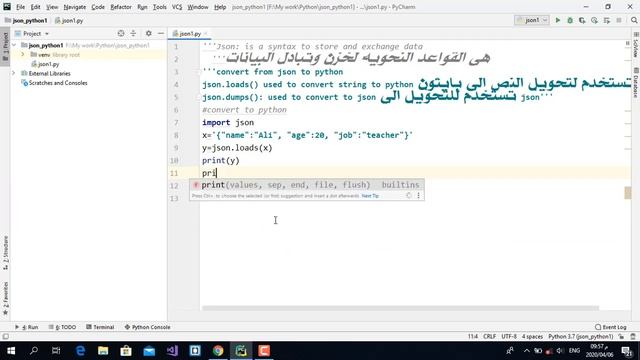Open Microsoft Edge from the taskbar
The height and width of the screenshot is (360, 640).
point(80,351)
